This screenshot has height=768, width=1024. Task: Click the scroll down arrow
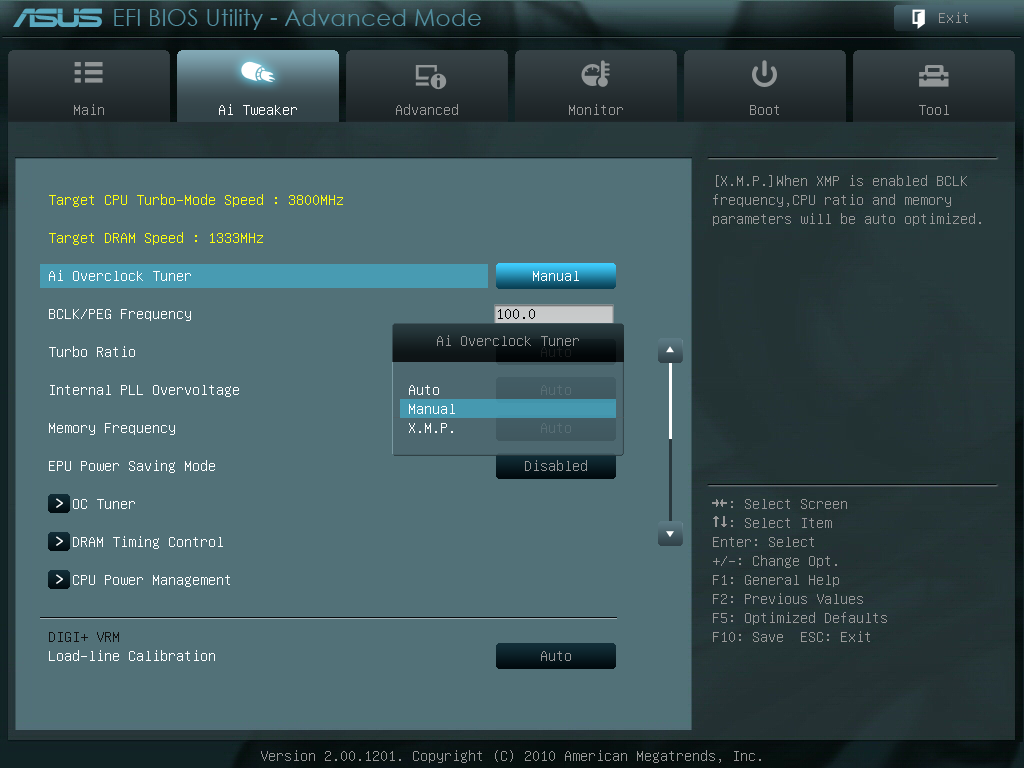[x=670, y=534]
